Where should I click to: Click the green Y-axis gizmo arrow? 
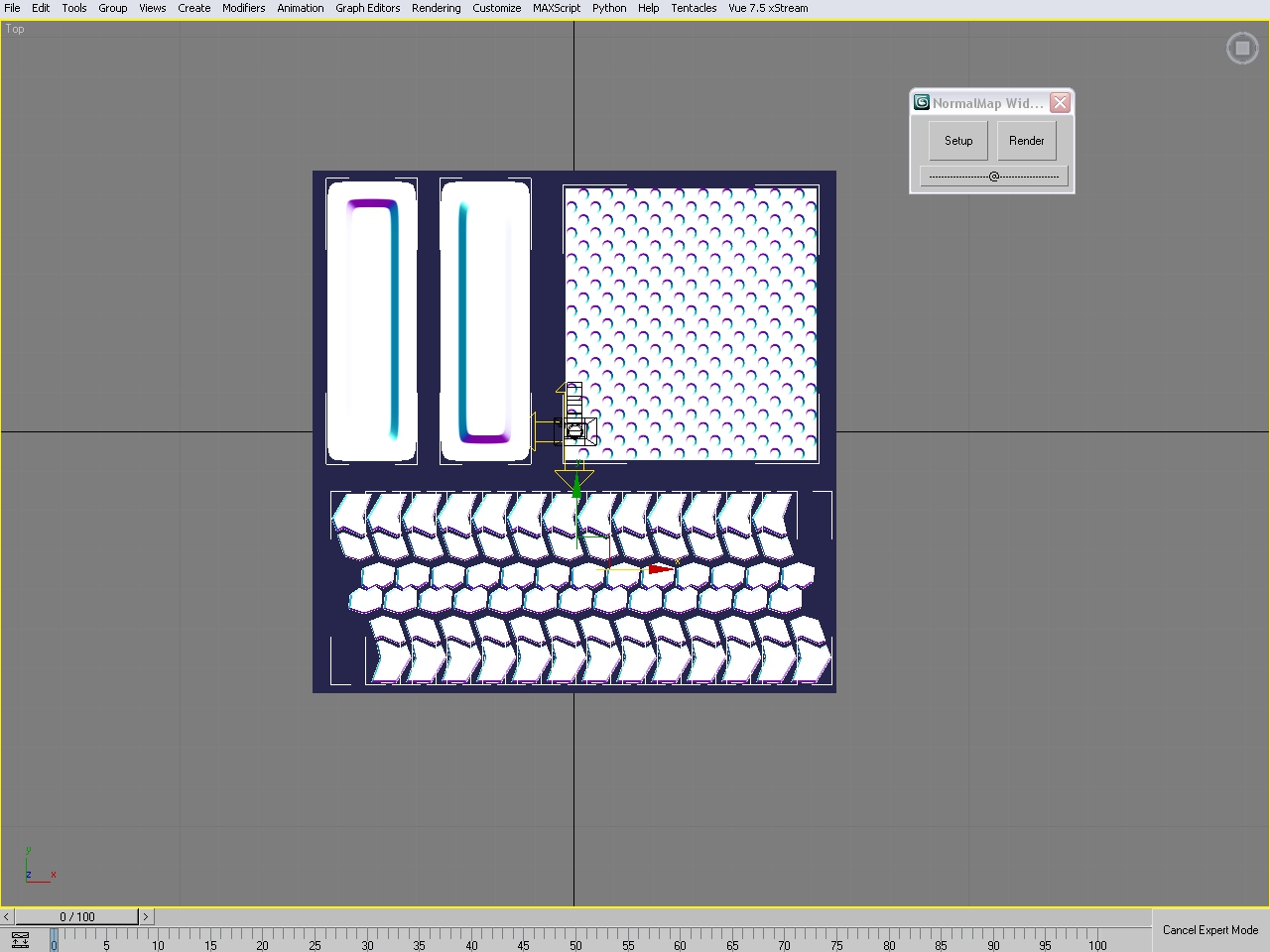(576, 486)
